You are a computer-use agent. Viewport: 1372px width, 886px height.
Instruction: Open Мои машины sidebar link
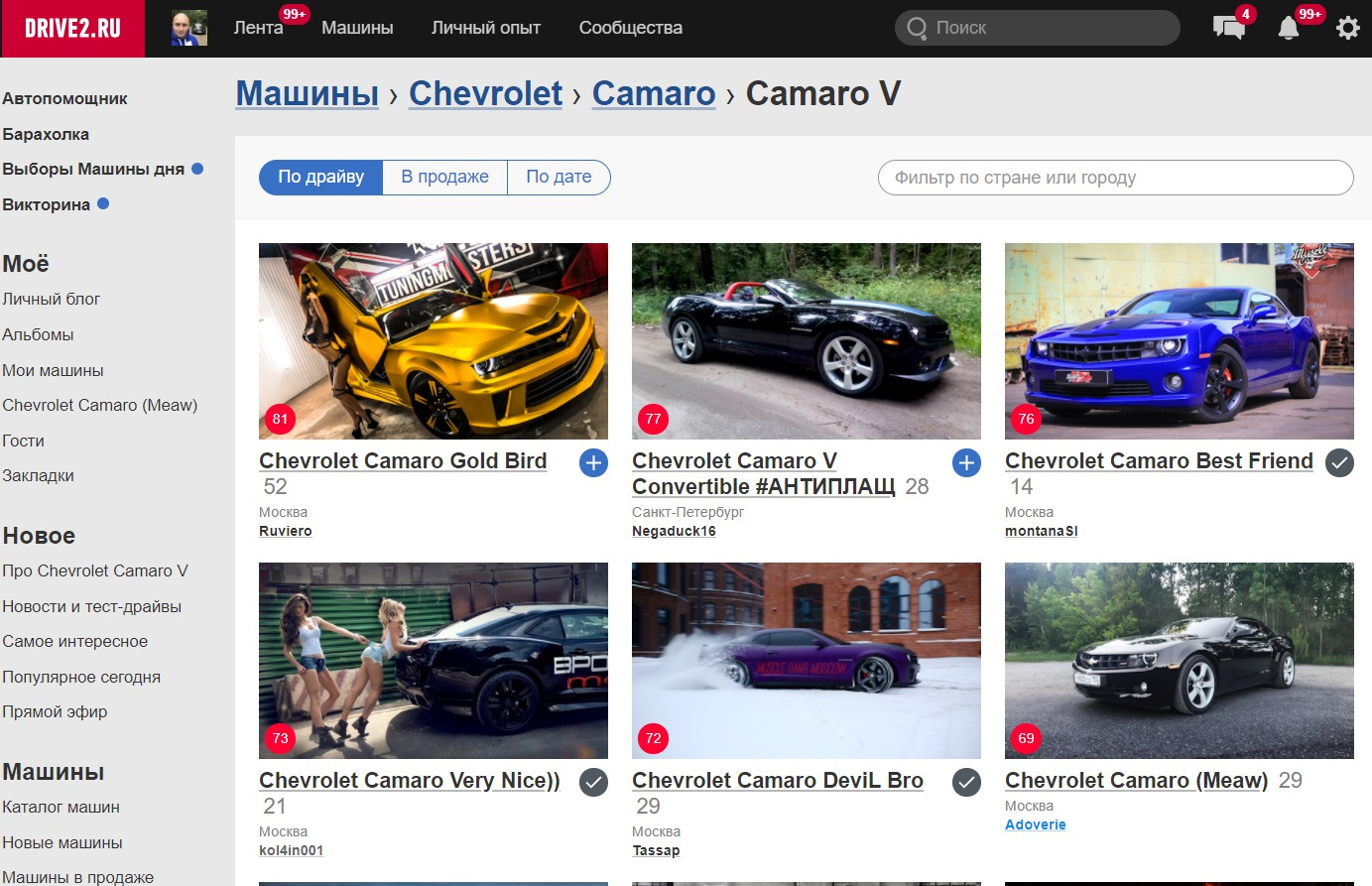coord(53,370)
